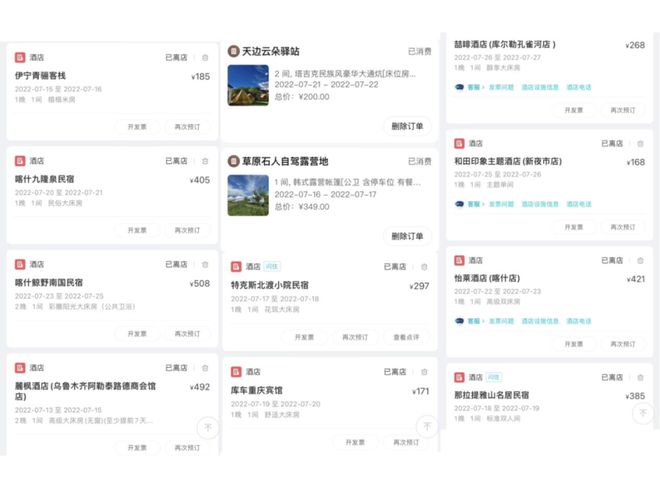Open 酒店设施信息 link on 怡莱酒店 order
This screenshot has height=489, width=660.
click(x=540, y=321)
